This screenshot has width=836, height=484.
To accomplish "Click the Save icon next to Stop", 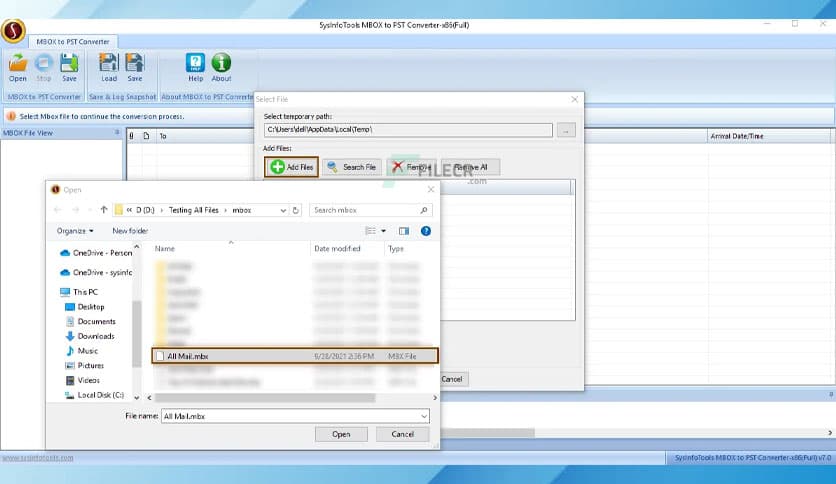I will (69, 67).
